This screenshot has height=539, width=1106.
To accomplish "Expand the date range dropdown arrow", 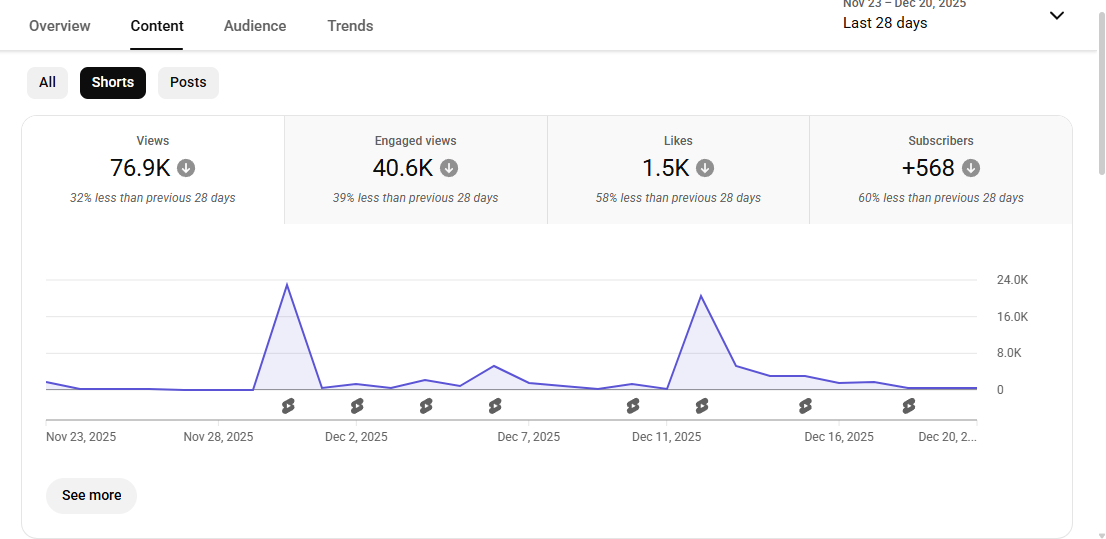I will pyautogui.click(x=1057, y=16).
